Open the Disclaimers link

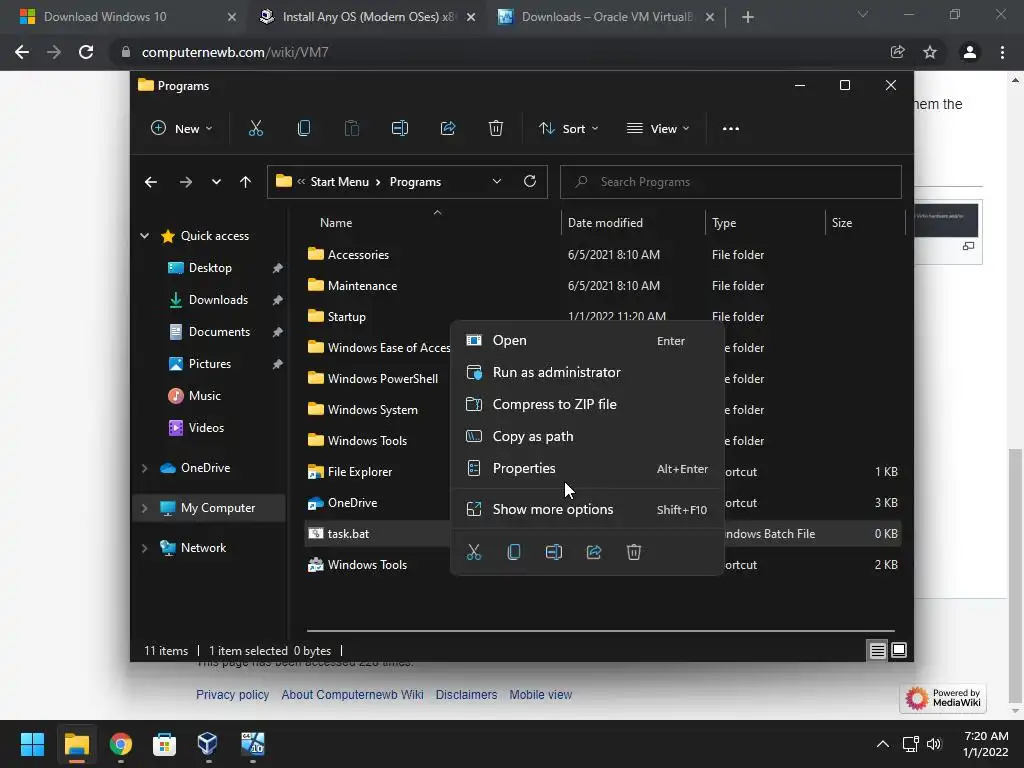(x=466, y=695)
